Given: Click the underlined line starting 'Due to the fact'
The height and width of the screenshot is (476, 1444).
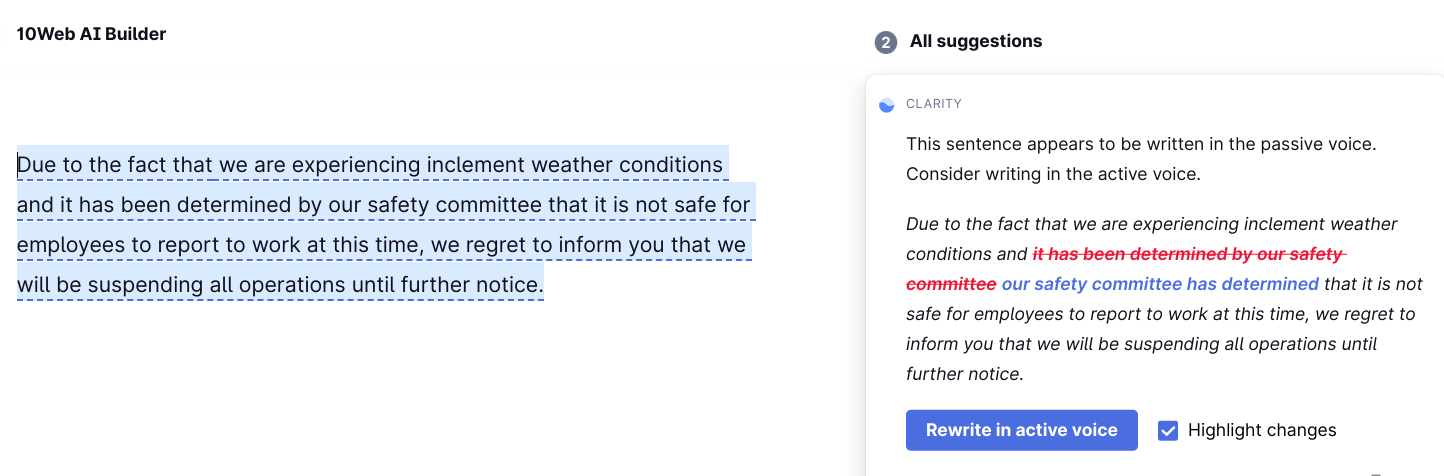Looking at the screenshot, I should pos(370,165).
